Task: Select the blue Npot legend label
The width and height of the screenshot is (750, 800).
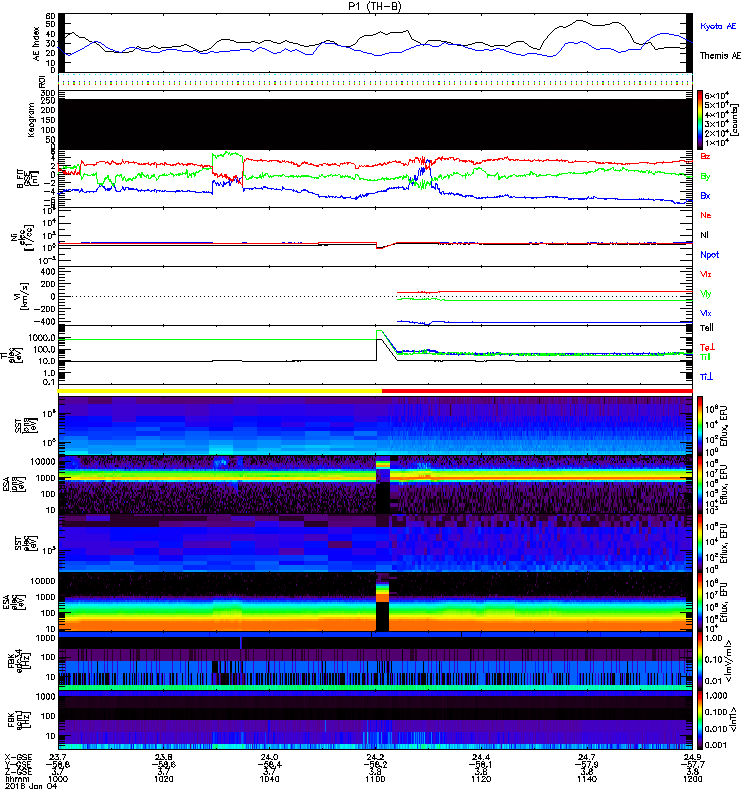Action: tap(709, 255)
